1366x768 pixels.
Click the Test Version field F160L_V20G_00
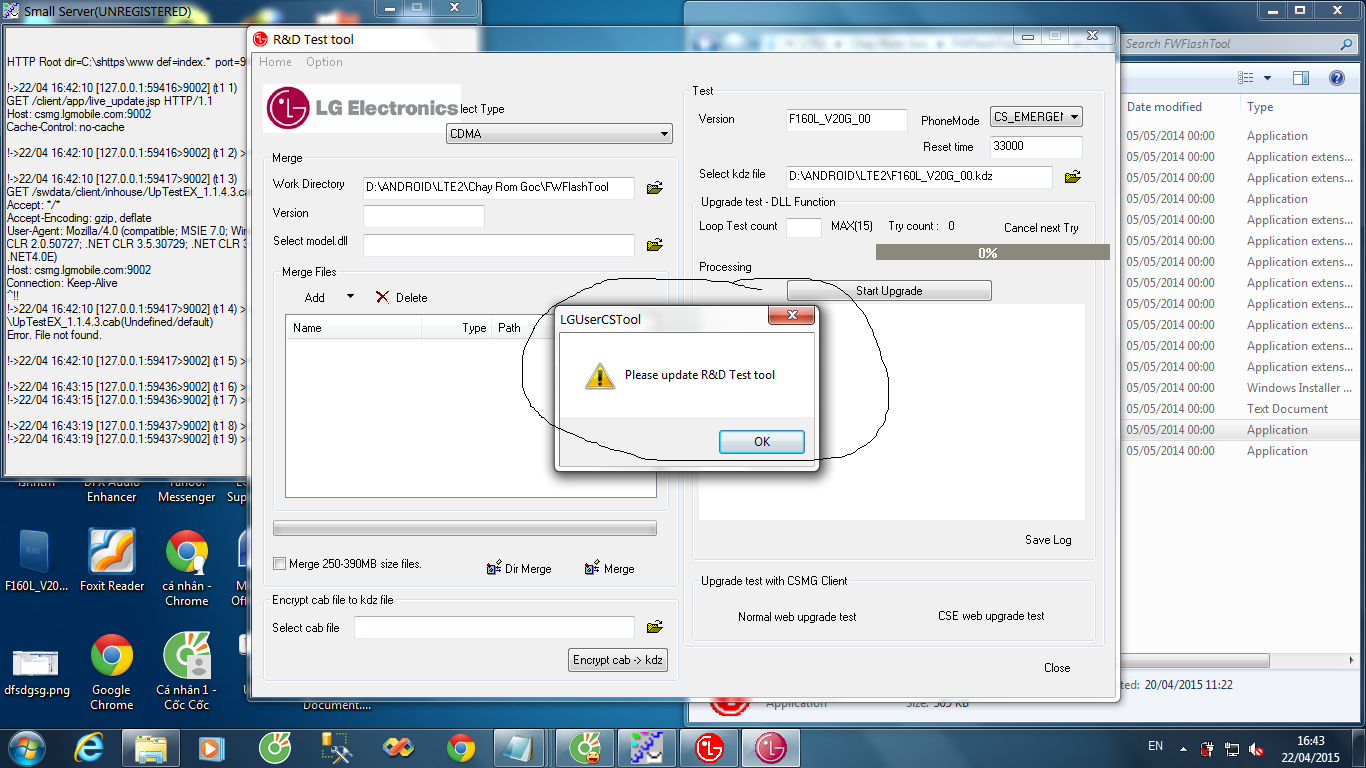coord(847,120)
